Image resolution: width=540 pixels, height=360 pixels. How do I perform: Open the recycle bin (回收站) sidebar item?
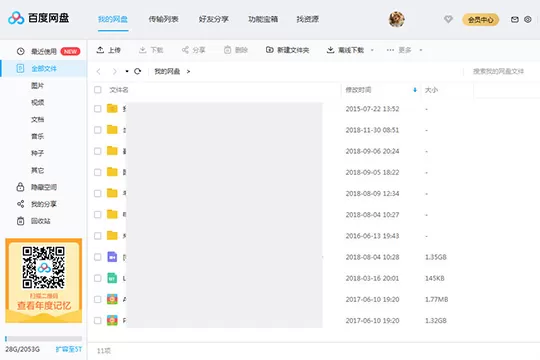(34, 221)
